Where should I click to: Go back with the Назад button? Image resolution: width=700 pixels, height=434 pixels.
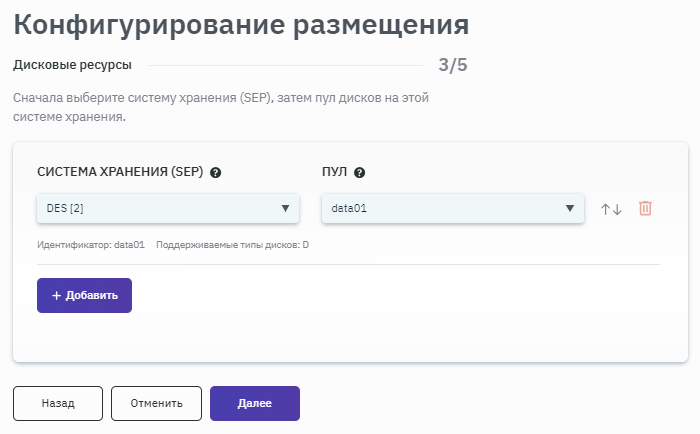tap(58, 404)
